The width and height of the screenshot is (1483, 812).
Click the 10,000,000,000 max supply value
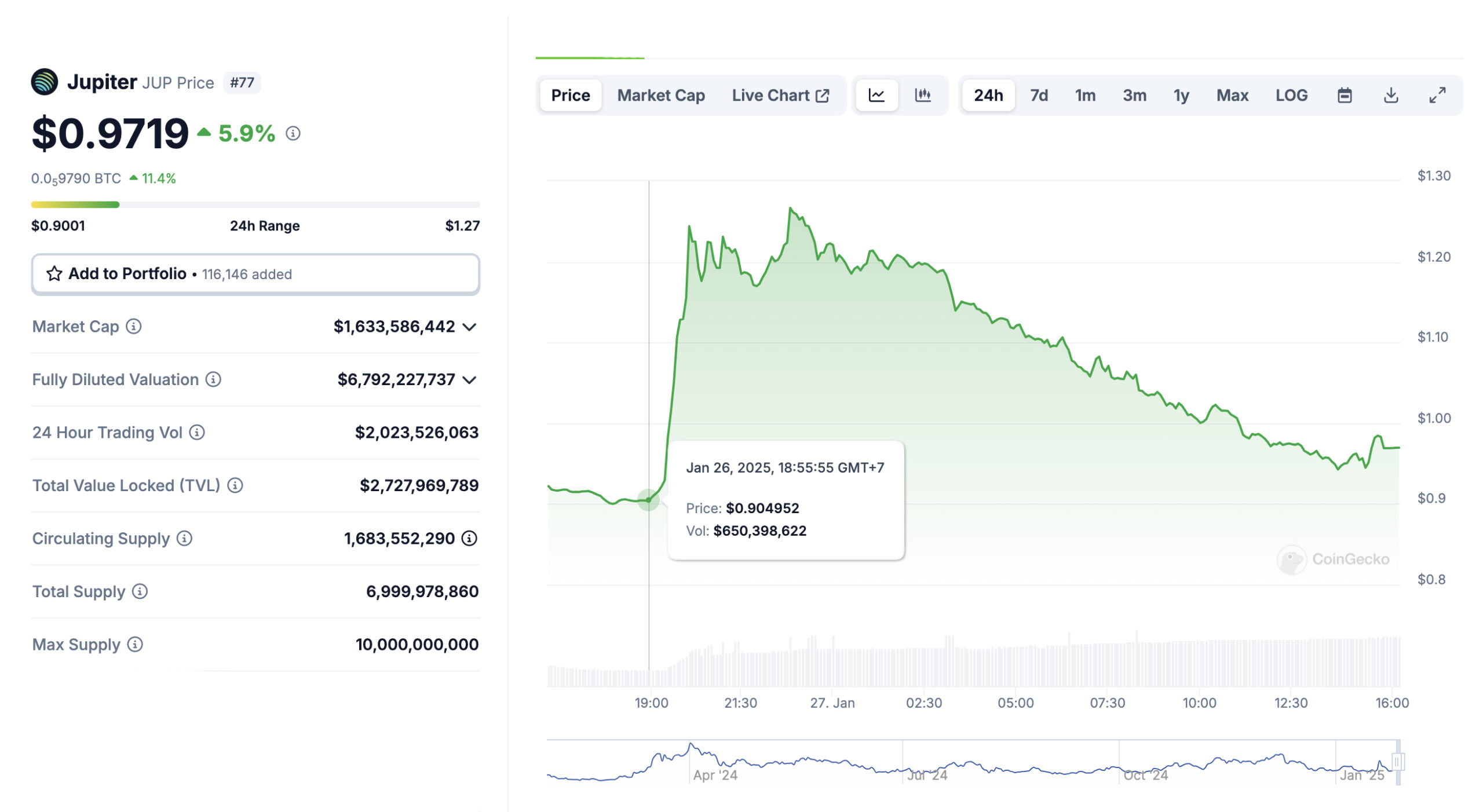click(417, 645)
